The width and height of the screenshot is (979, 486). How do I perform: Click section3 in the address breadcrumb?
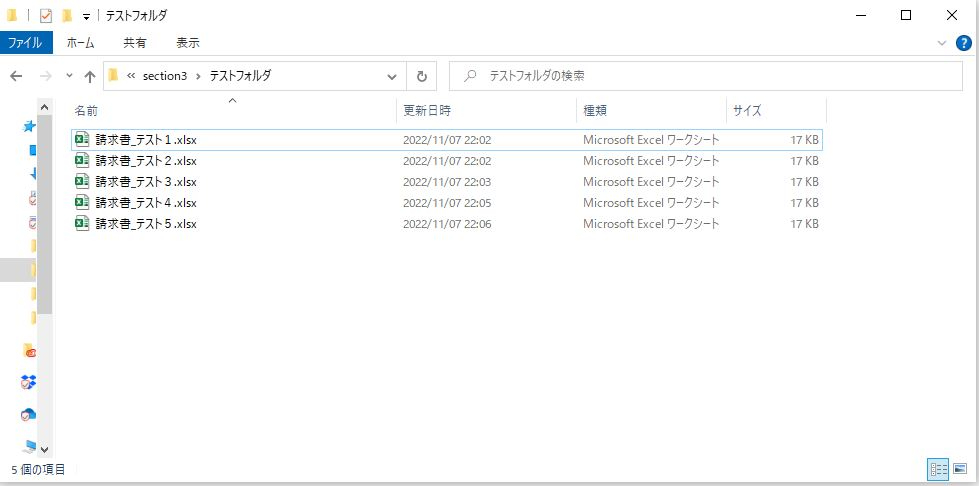click(x=164, y=76)
